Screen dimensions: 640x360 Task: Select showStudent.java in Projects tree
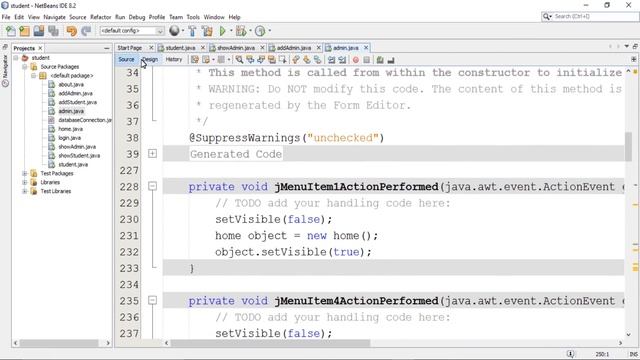pos(79,156)
